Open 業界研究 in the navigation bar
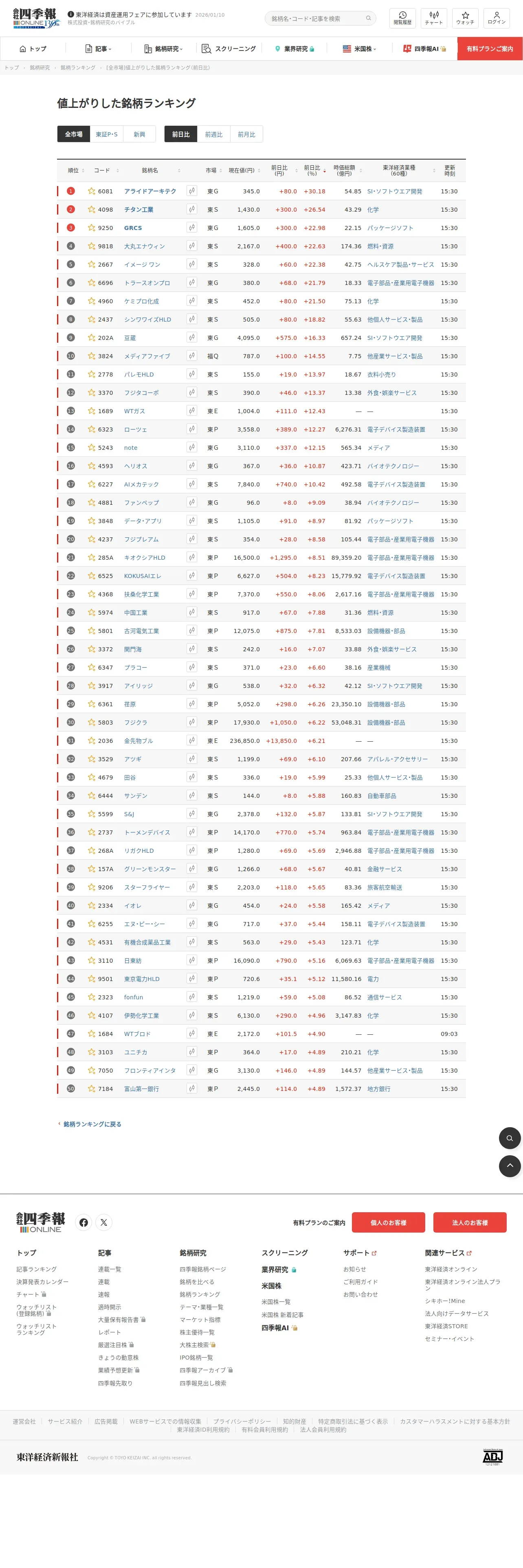The height and width of the screenshot is (1568, 523). [x=294, y=49]
